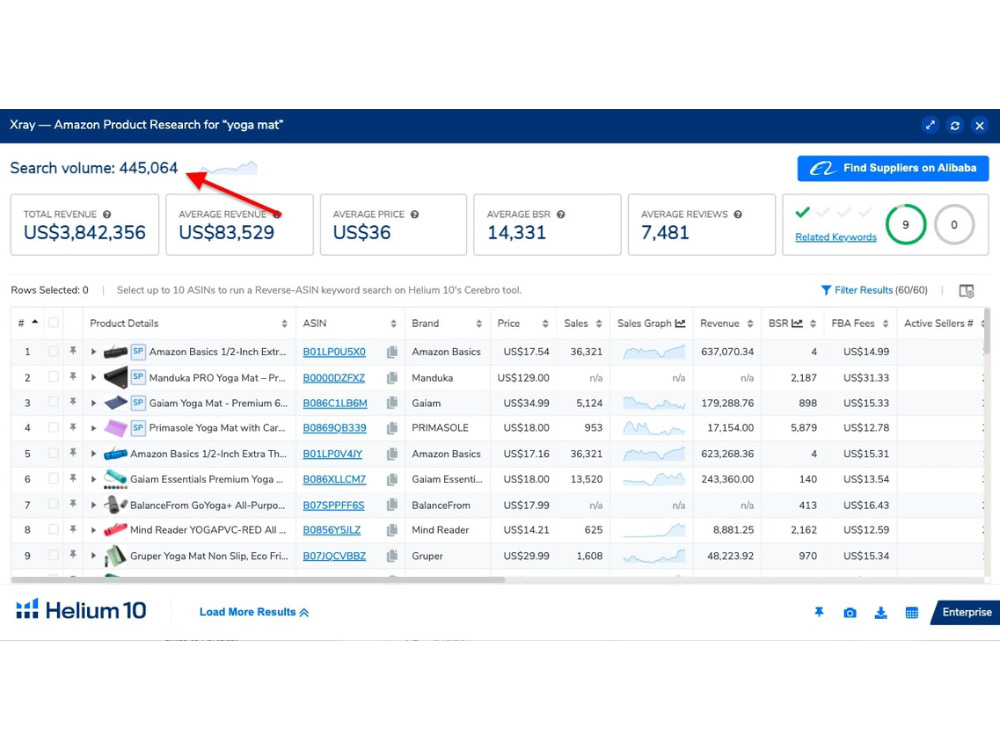Click the grey circular score showing 0
Screen dimensions: 1000x750
pos(954,224)
